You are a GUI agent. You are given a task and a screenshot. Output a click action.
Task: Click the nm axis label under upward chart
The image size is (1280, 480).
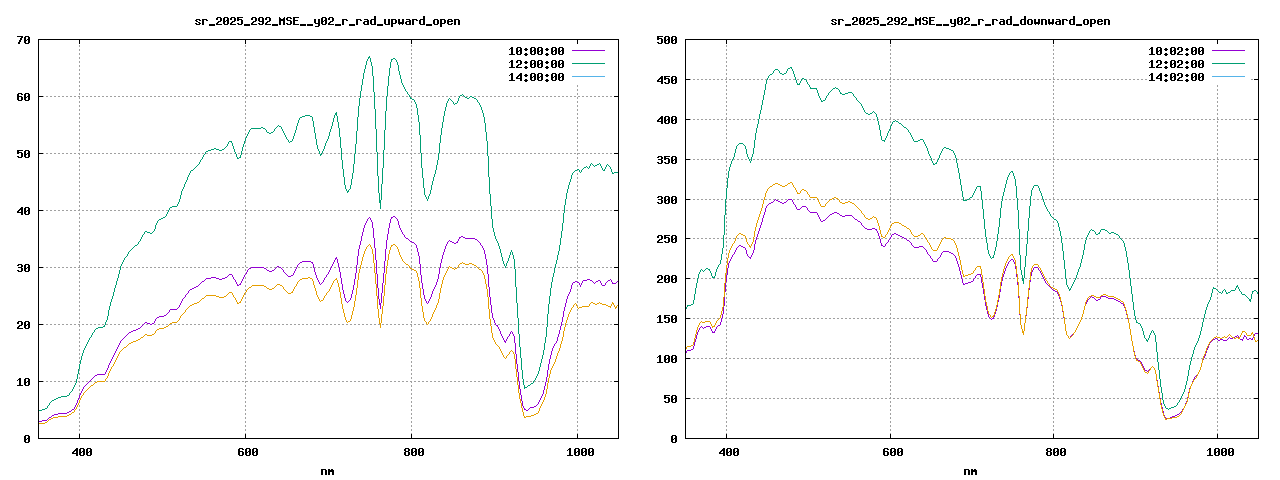click(x=327, y=471)
